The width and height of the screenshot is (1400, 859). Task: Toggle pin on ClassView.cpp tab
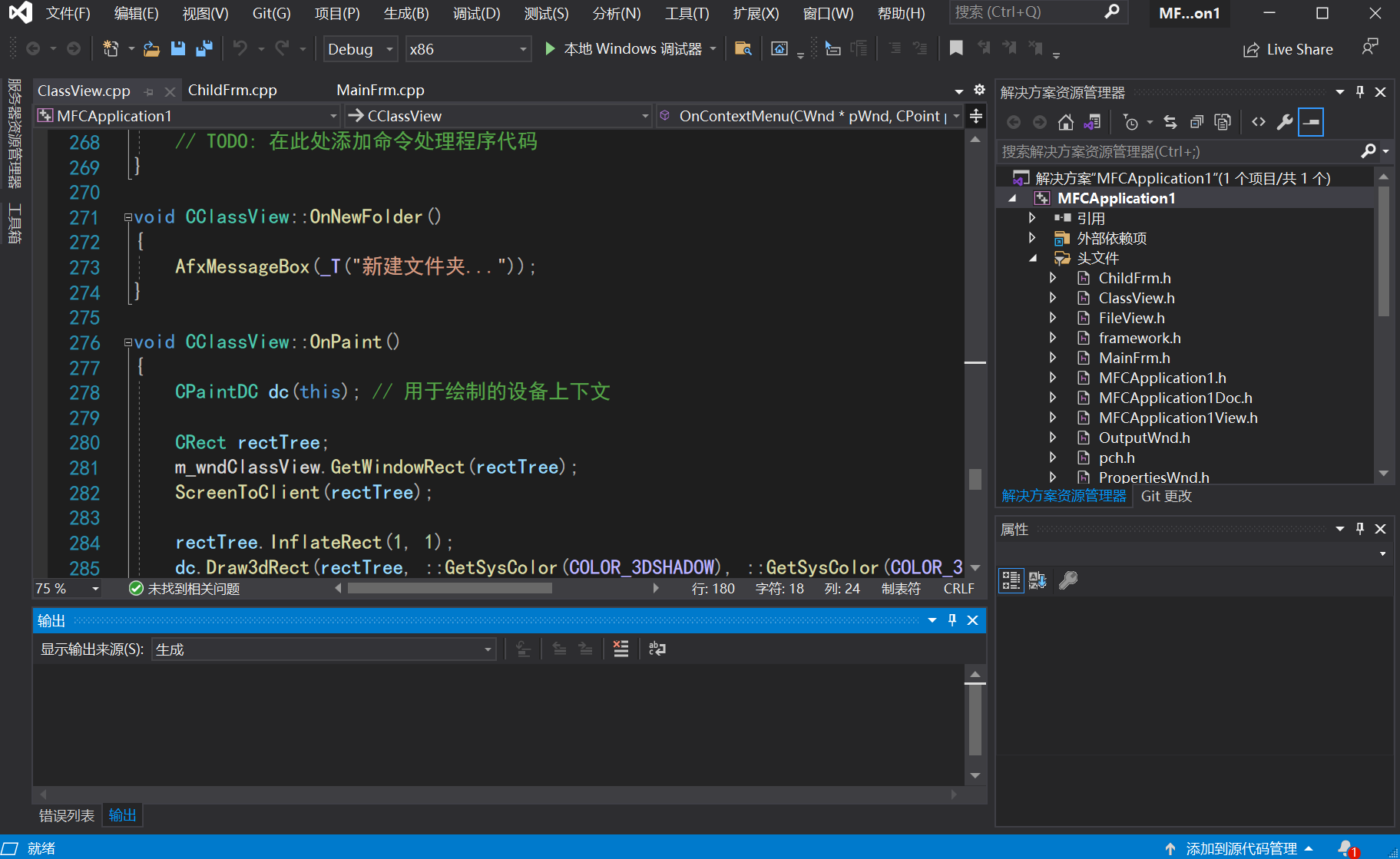149,91
